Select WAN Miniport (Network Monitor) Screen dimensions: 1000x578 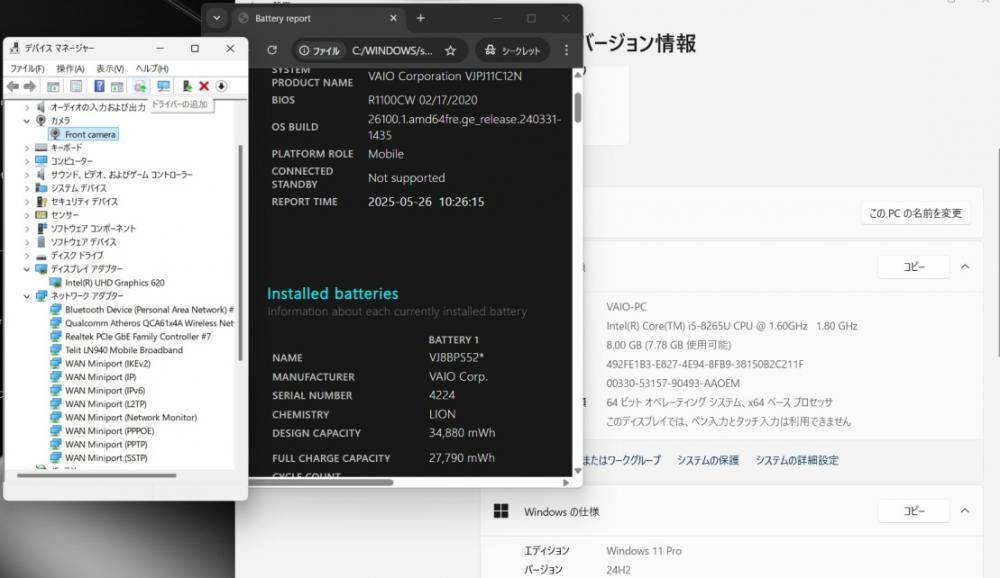[x=131, y=417]
